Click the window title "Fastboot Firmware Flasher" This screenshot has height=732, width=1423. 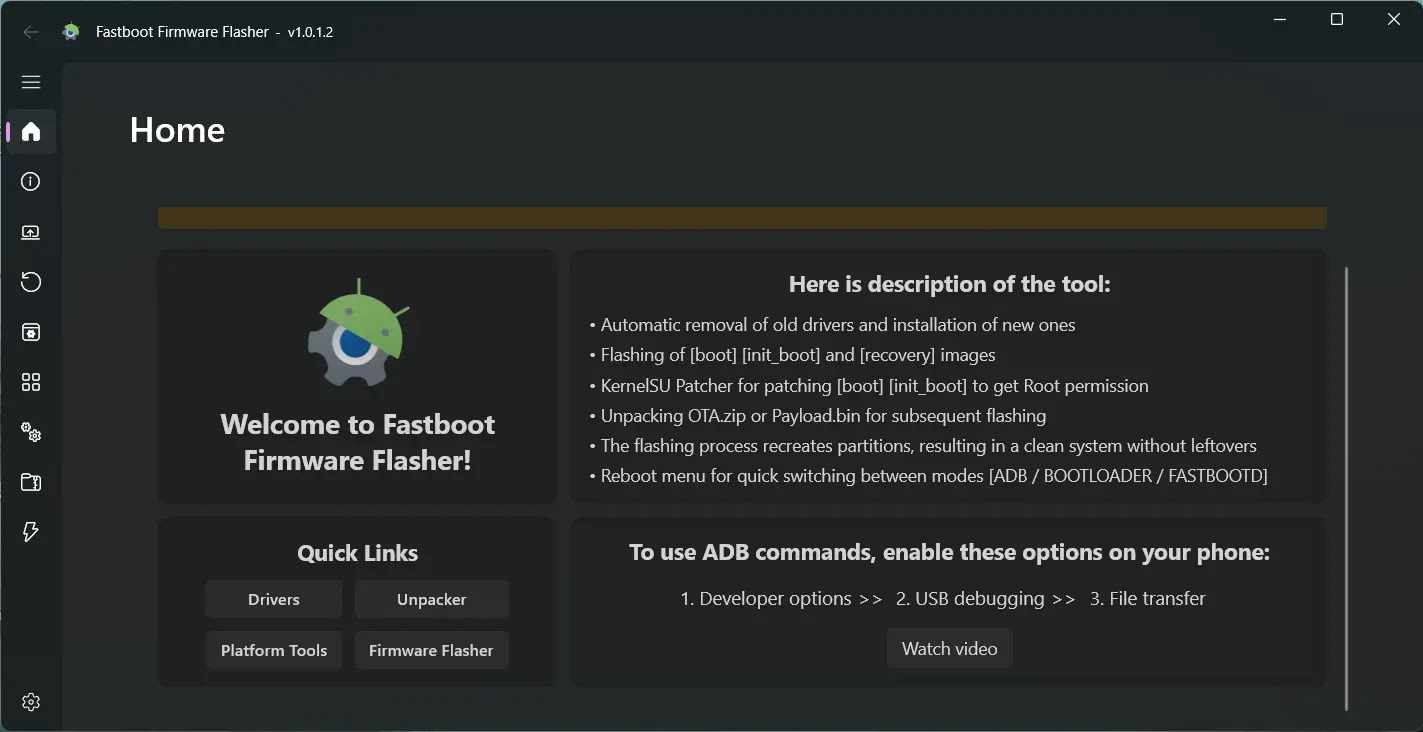[x=182, y=32]
